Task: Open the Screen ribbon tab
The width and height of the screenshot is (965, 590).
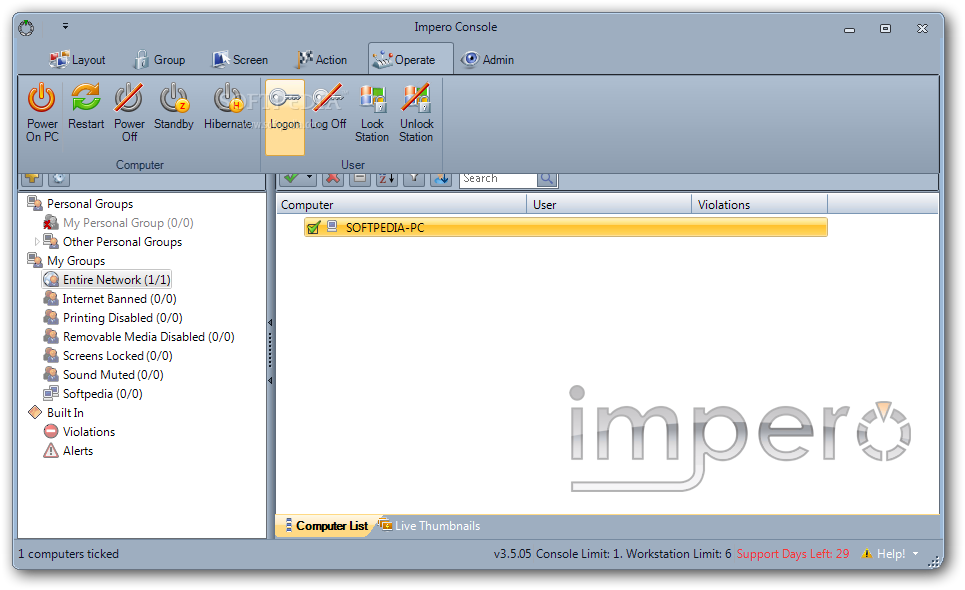Action: click(240, 60)
